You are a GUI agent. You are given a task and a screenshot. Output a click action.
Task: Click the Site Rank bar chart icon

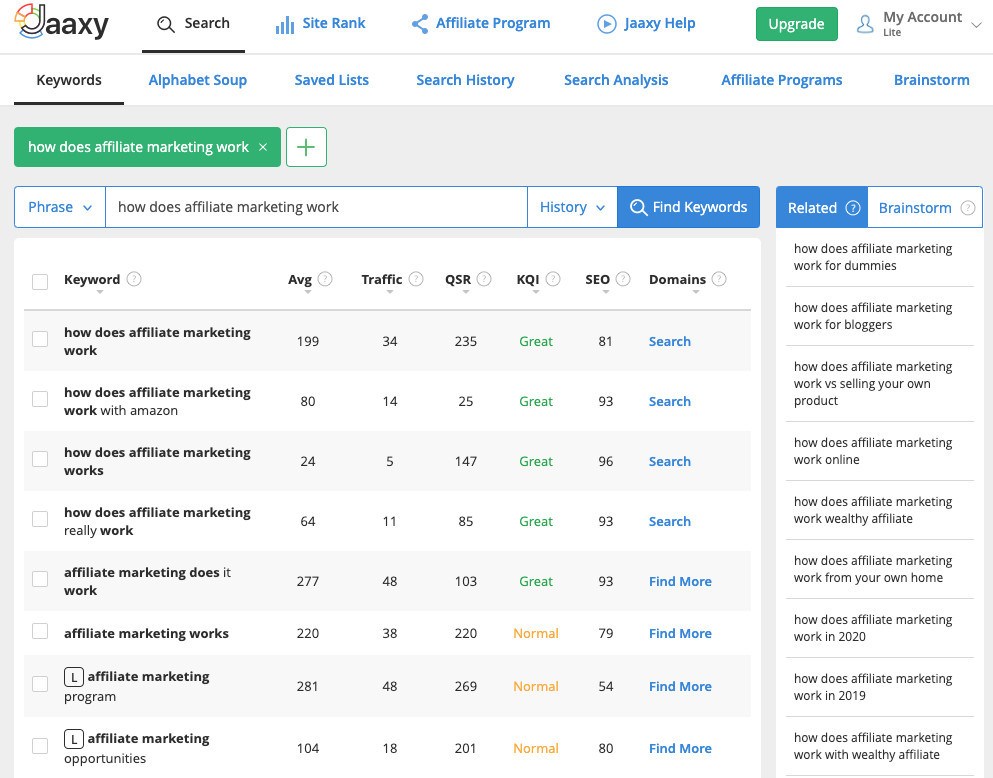[285, 25]
